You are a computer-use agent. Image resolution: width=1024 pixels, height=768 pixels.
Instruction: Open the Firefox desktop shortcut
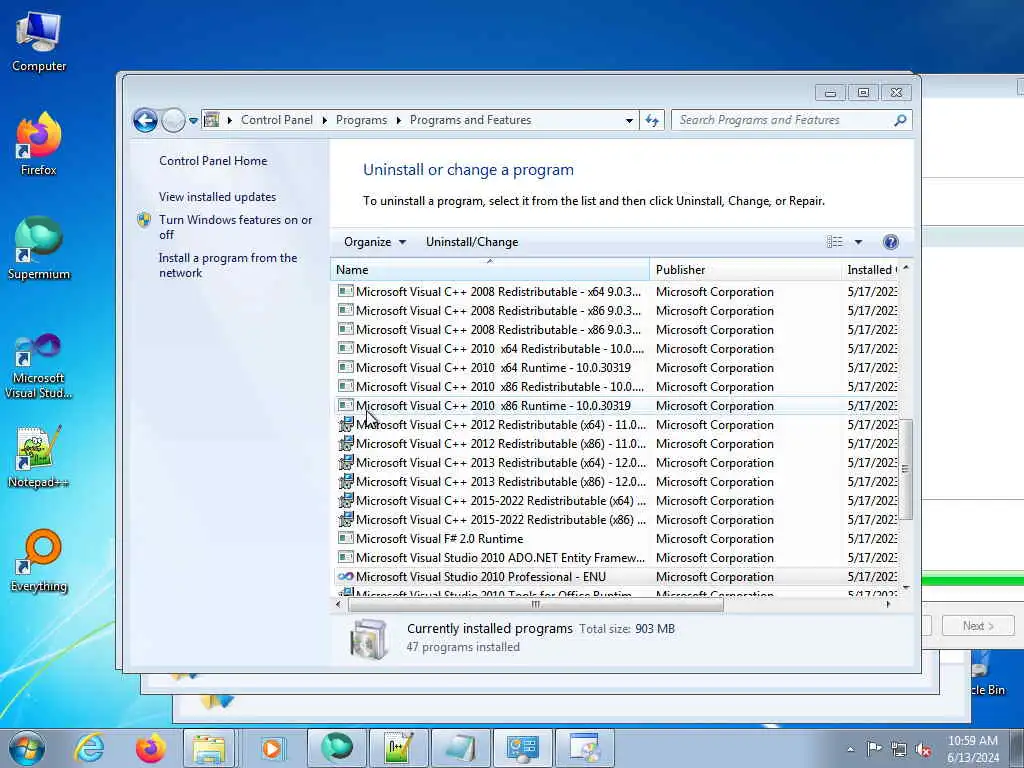point(39,144)
